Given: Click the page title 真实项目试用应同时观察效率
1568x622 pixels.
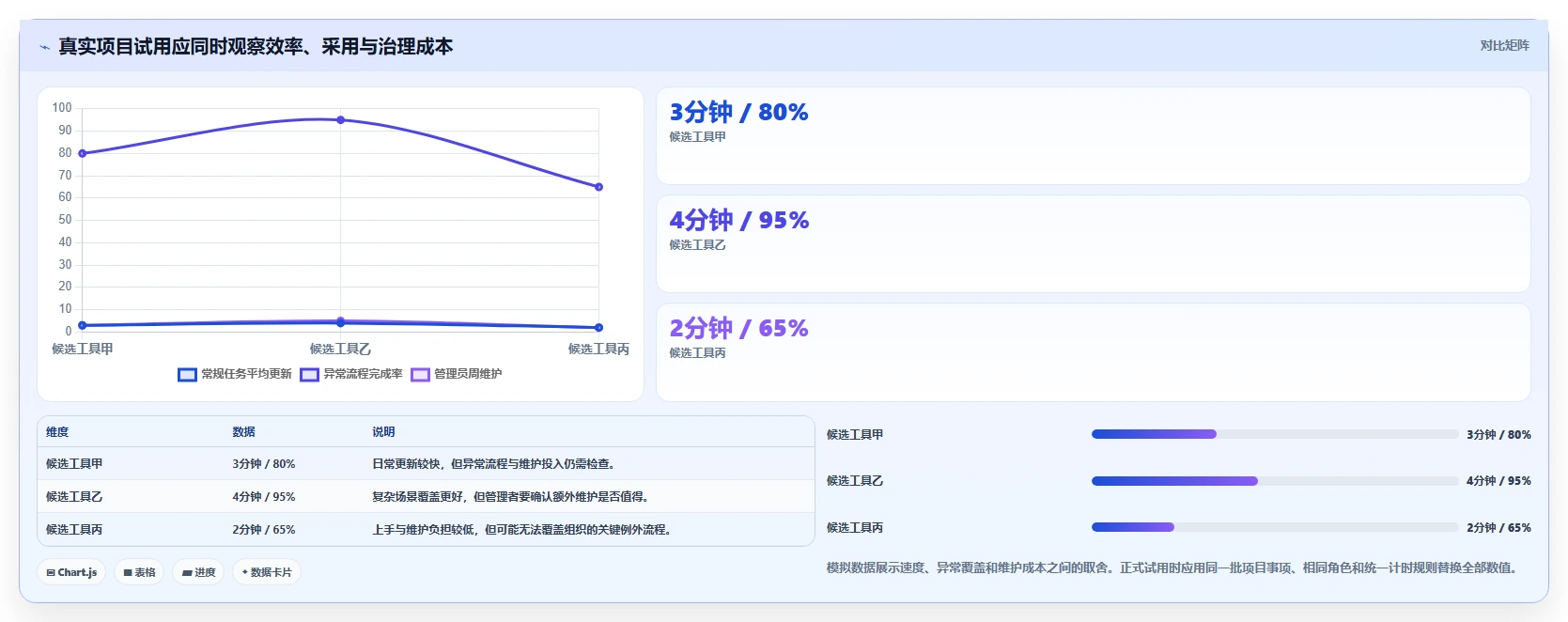Looking at the screenshot, I should 256,46.
